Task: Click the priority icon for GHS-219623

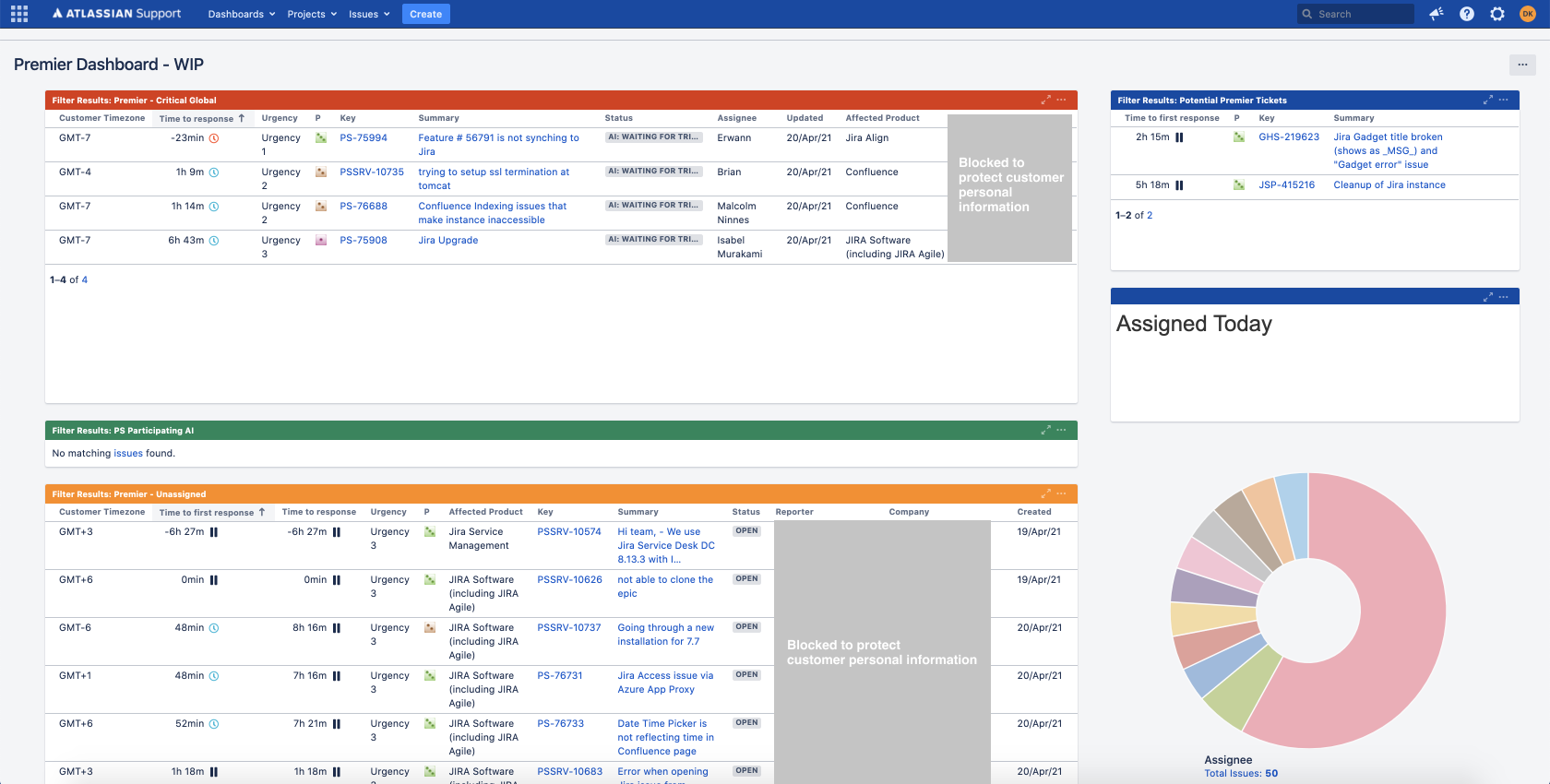Action: [x=1239, y=137]
